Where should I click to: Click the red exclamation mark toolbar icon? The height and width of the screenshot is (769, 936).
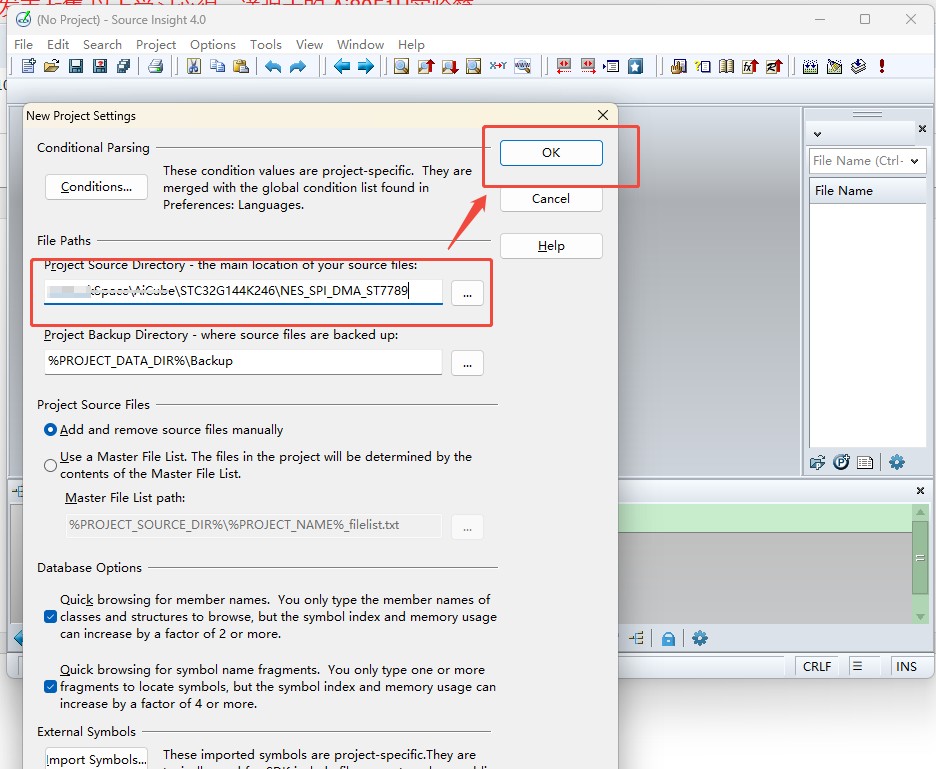(882, 66)
